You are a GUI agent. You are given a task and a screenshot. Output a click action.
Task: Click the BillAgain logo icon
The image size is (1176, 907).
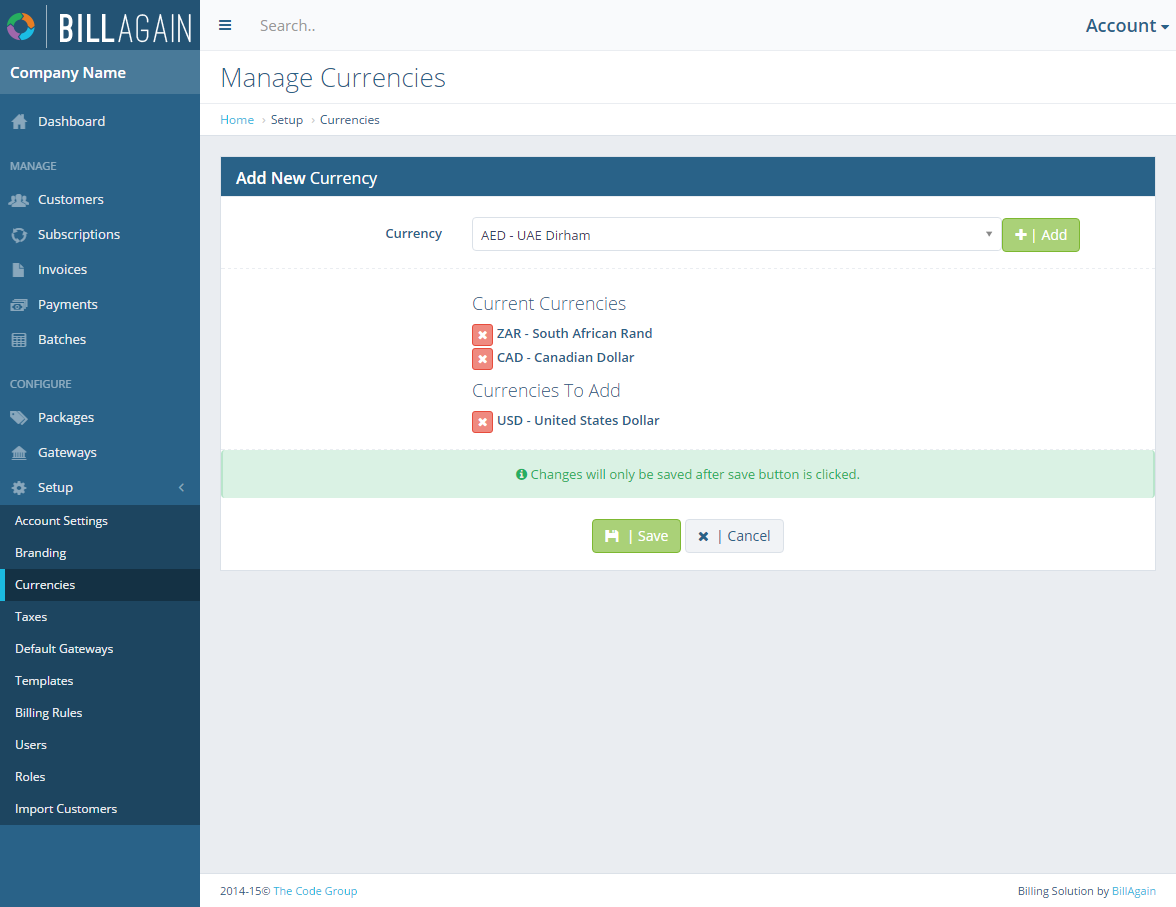click(21, 26)
